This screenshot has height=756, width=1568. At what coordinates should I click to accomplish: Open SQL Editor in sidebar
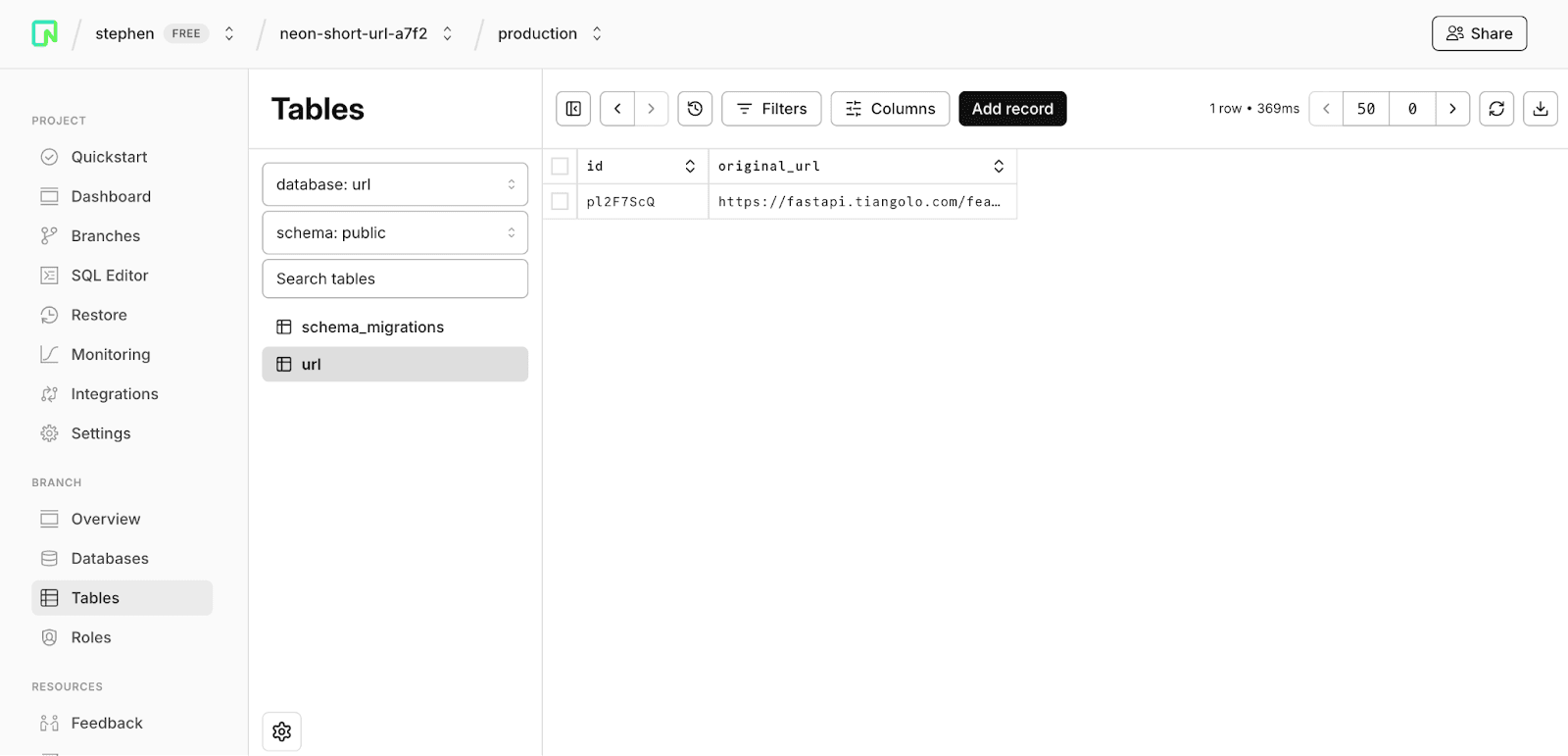pyautogui.click(x=109, y=276)
